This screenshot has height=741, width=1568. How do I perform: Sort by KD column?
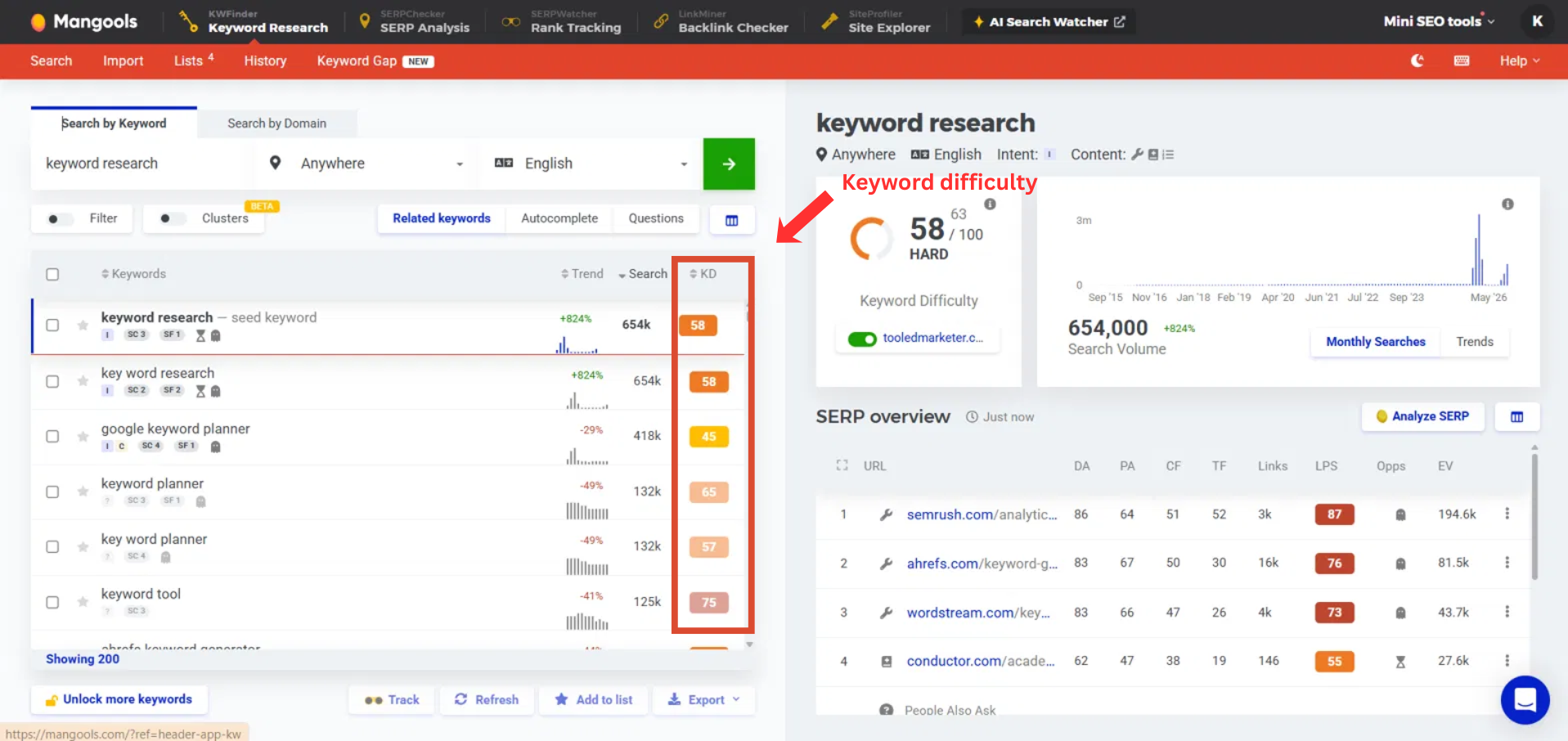click(x=703, y=274)
